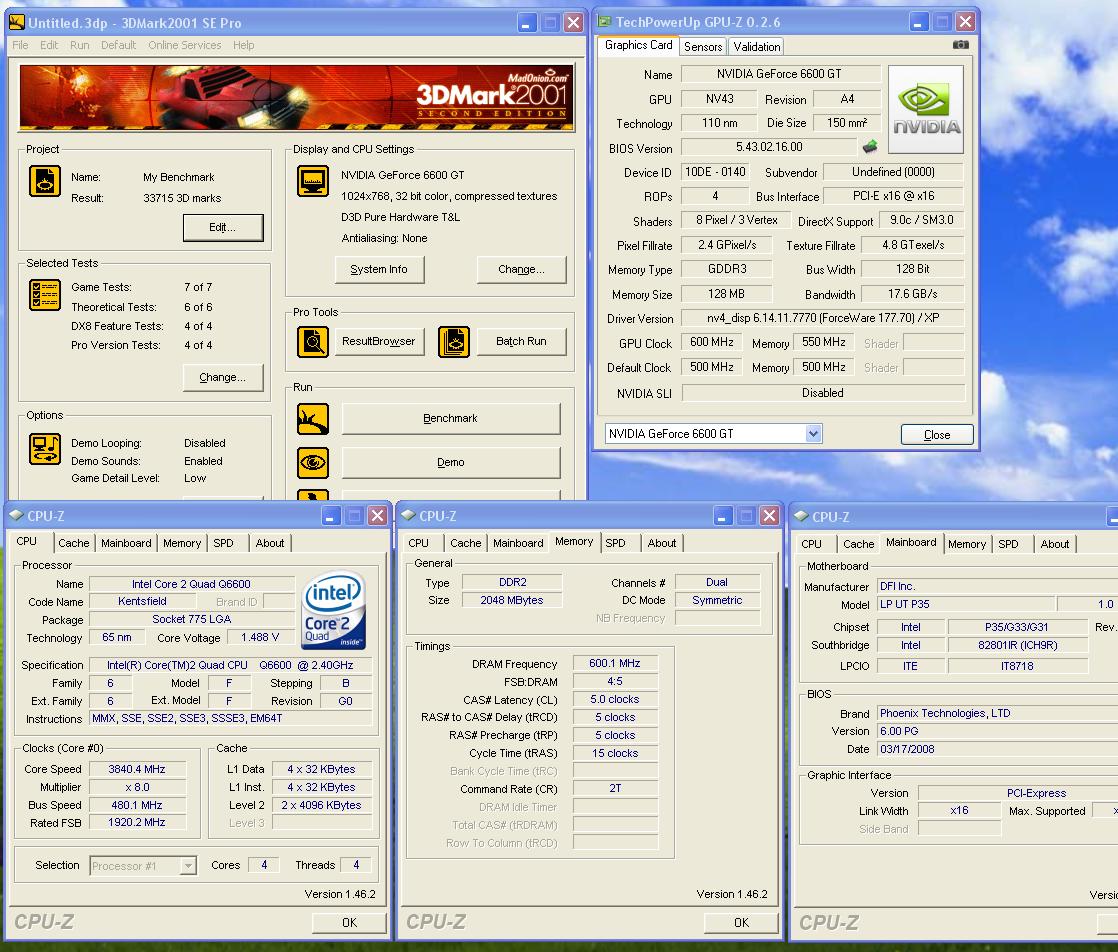Screen dimensions: 1118x952
Task: Minimize the GPU-Z window
Action: [x=918, y=22]
